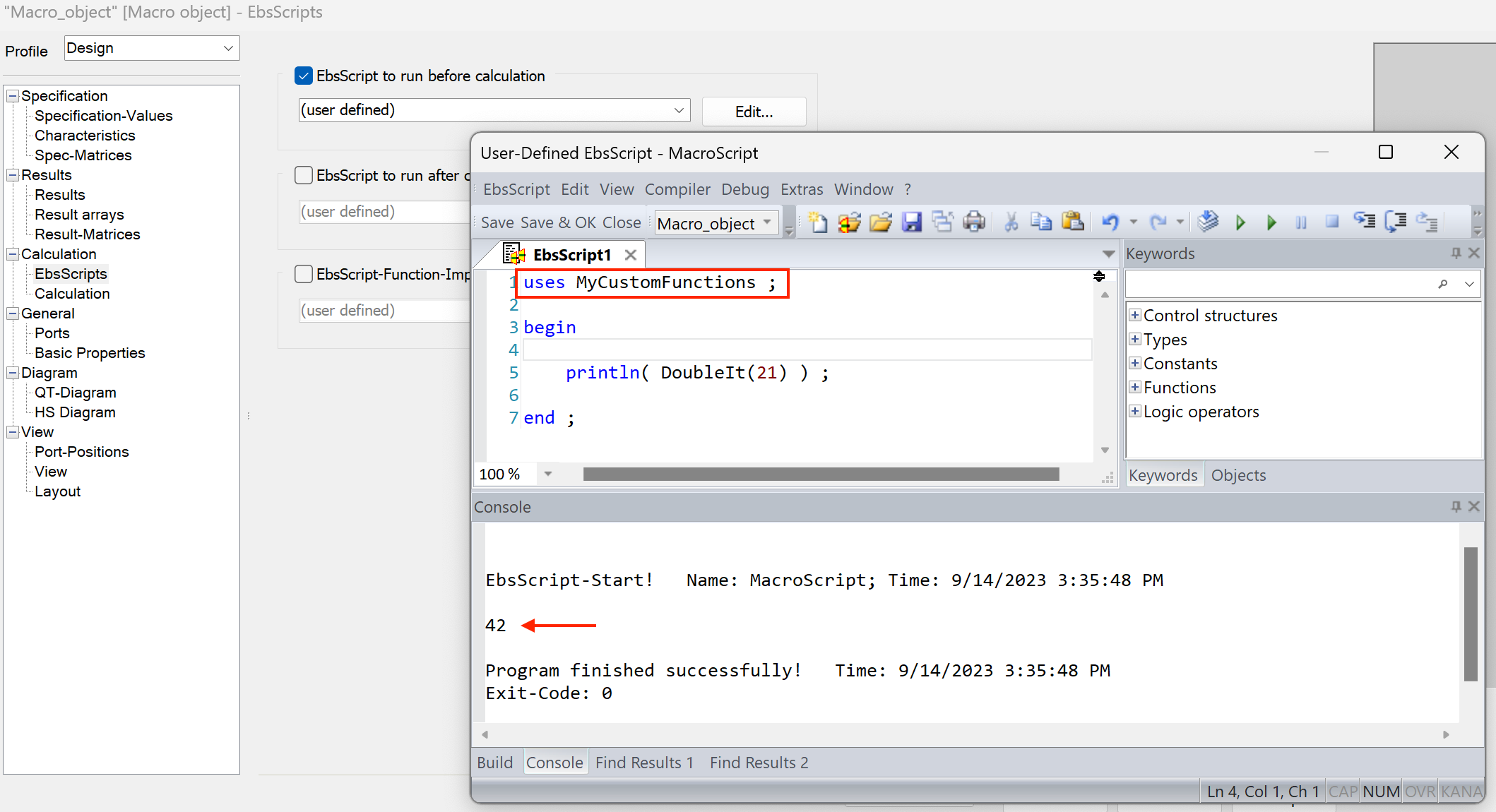The width and height of the screenshot is (1496, 812).
Task: Click the NUM indicator in status bar
Action: [1381, 792]
